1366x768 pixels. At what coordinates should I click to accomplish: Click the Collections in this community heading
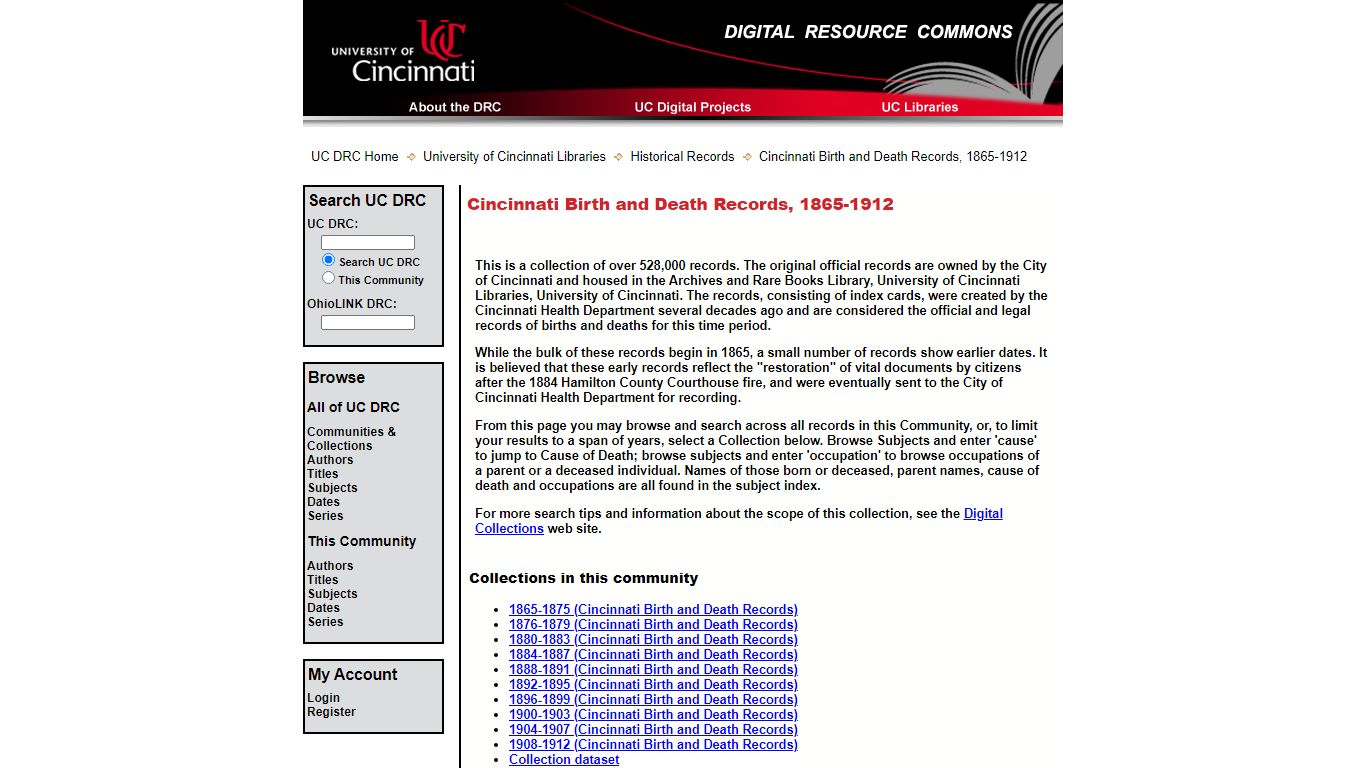[583, 578]
